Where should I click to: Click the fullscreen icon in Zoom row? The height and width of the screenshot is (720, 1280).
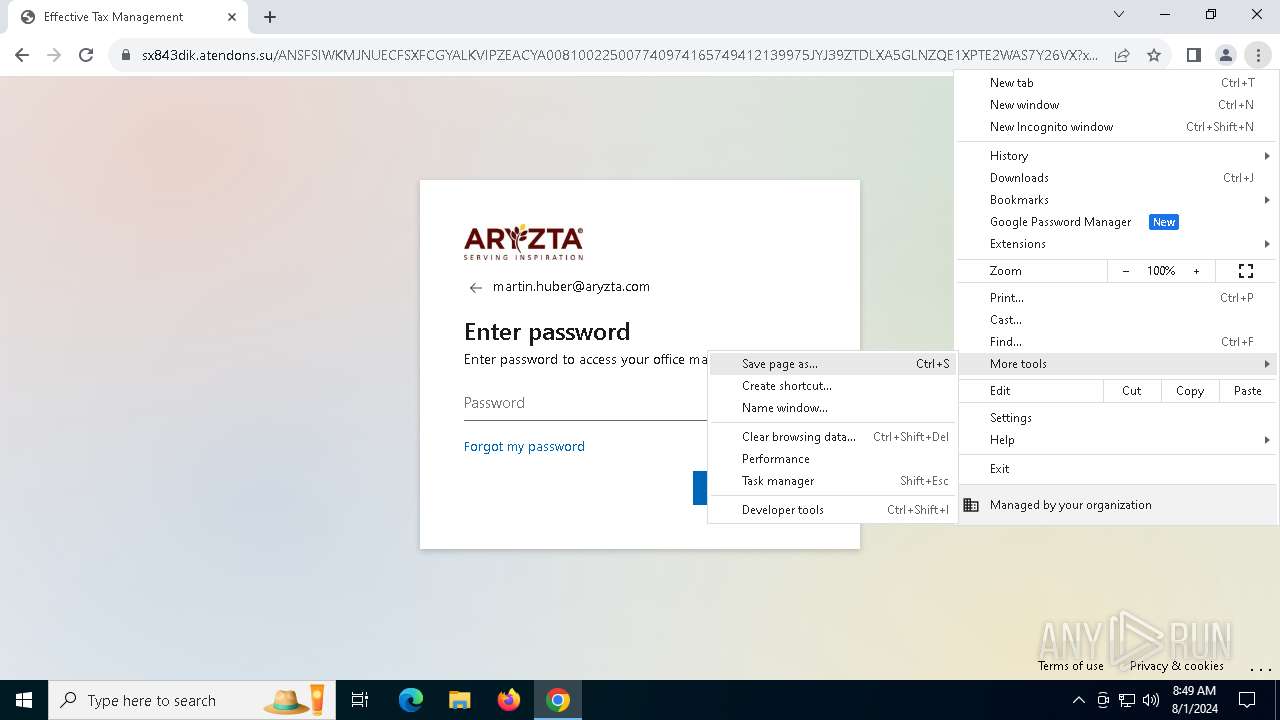point(1246,271)
